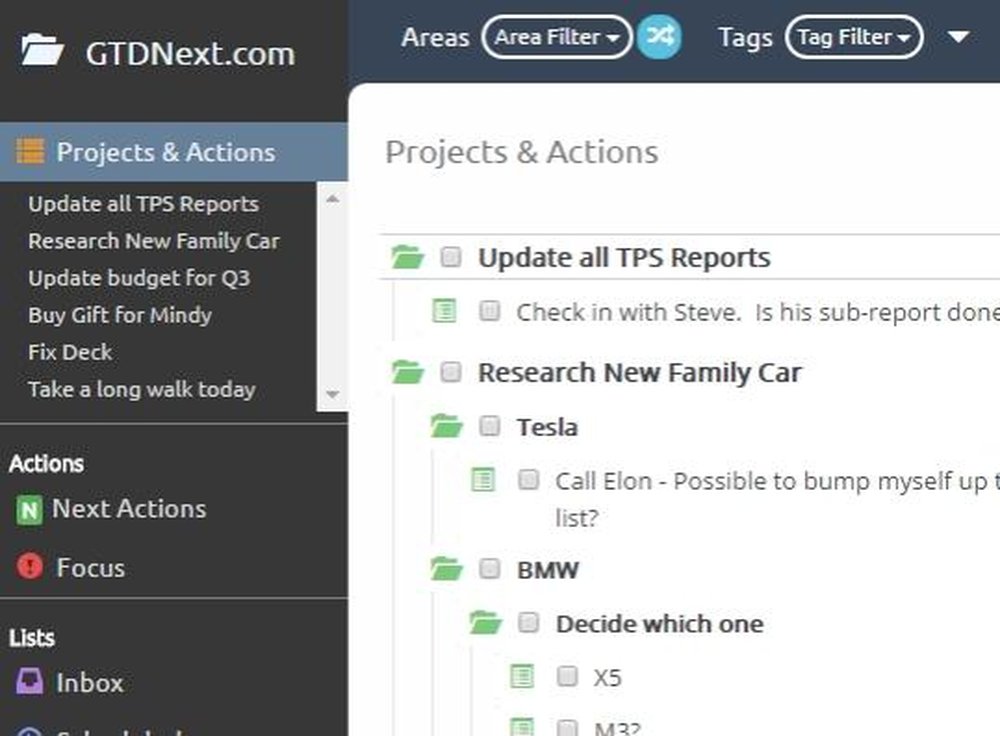Image resolution: width=1000 pixels, height=736 pixels.
Task: Tick the checkbox next to BMW
Action: 489,568
